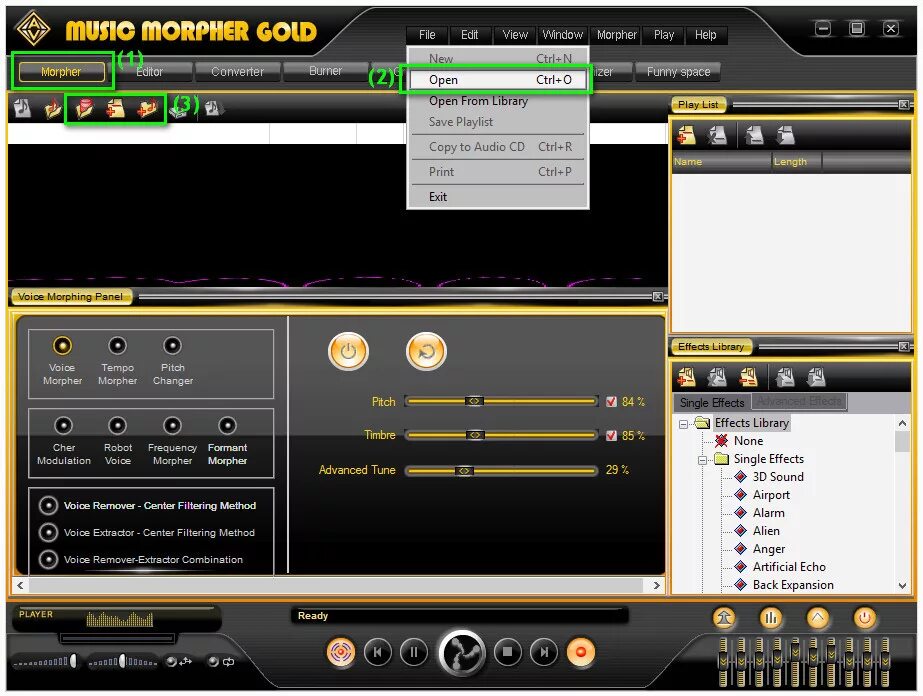Click the orange morpher target button in player
This screenshot has width=923, height=696.
coord(340,652)
